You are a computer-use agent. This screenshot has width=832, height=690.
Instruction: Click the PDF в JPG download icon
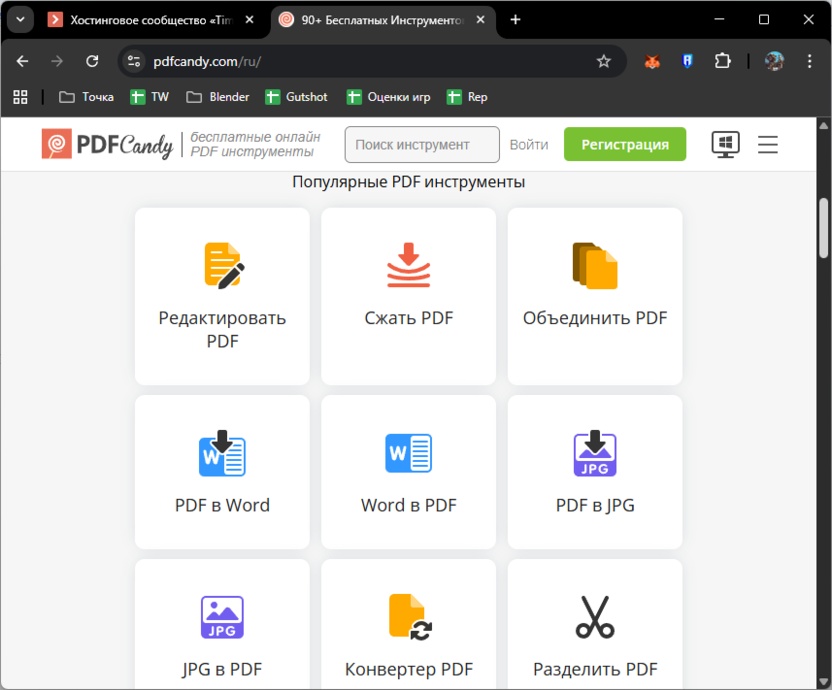(x=594, y=453)
